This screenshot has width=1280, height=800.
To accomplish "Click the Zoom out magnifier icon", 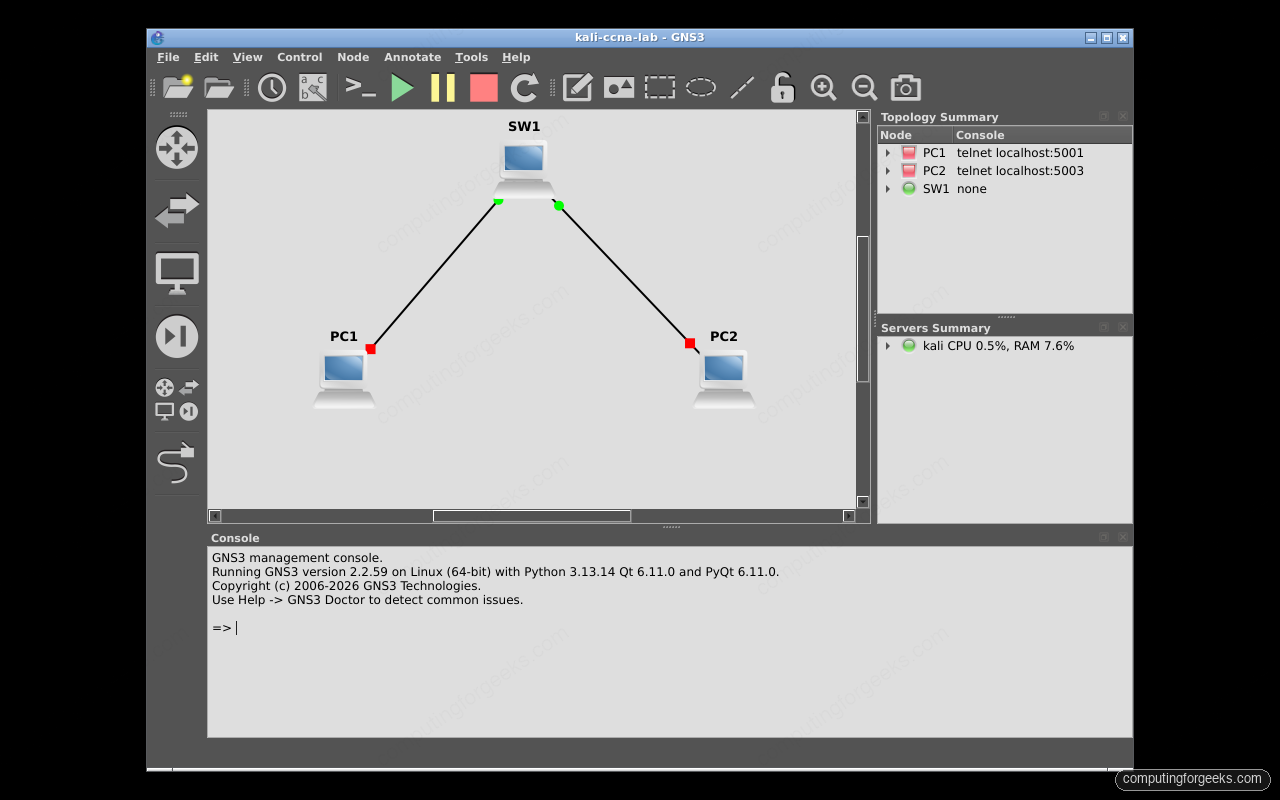I will pyautogui.click(x=864, y=87).
